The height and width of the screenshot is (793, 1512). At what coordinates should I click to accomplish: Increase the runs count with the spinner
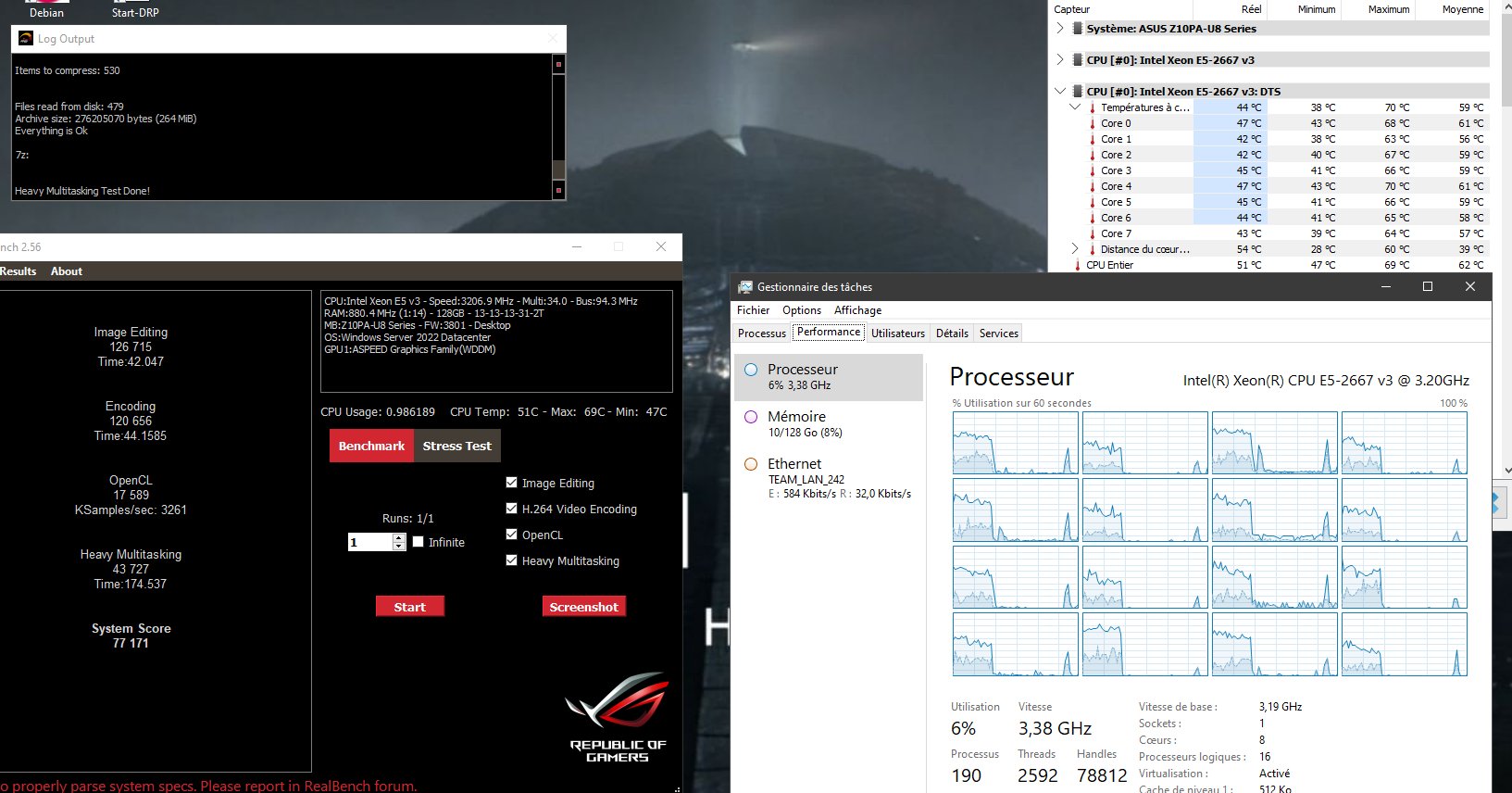point(399,537)
